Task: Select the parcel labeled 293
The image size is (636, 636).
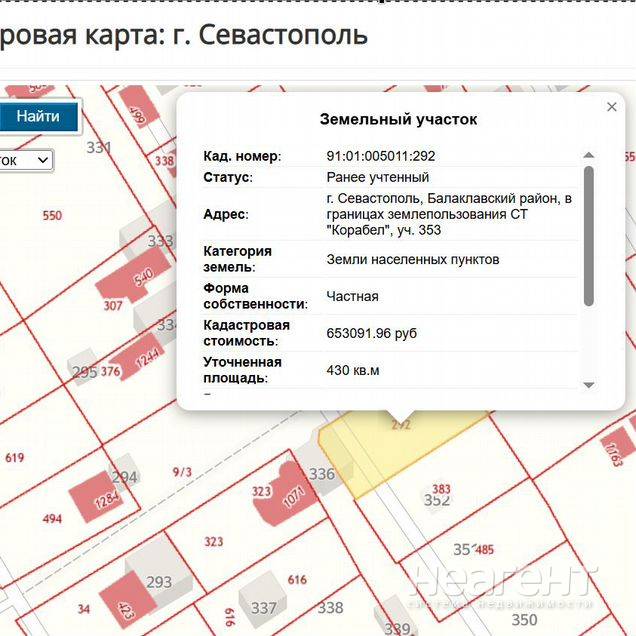Action: click(x=159, y=582)
